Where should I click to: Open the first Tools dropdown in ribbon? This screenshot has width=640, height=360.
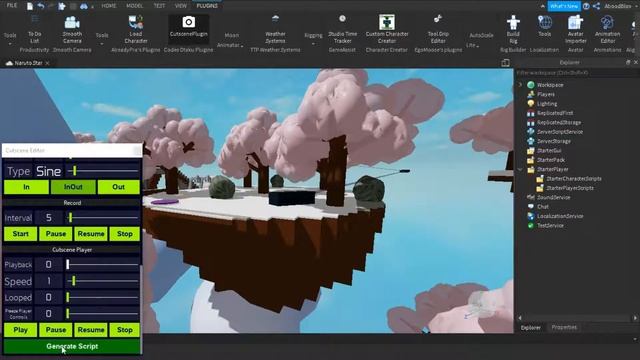tap(10, 39)
